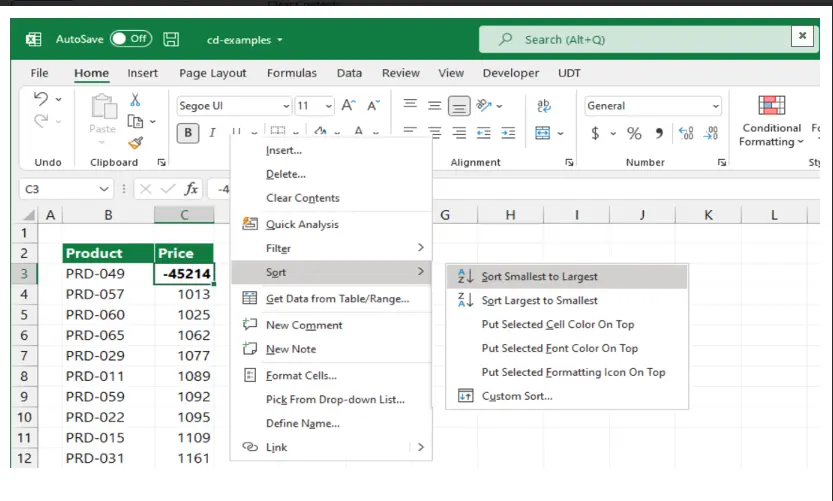Open the Name Box dropdown arrow

coord(104,189)
